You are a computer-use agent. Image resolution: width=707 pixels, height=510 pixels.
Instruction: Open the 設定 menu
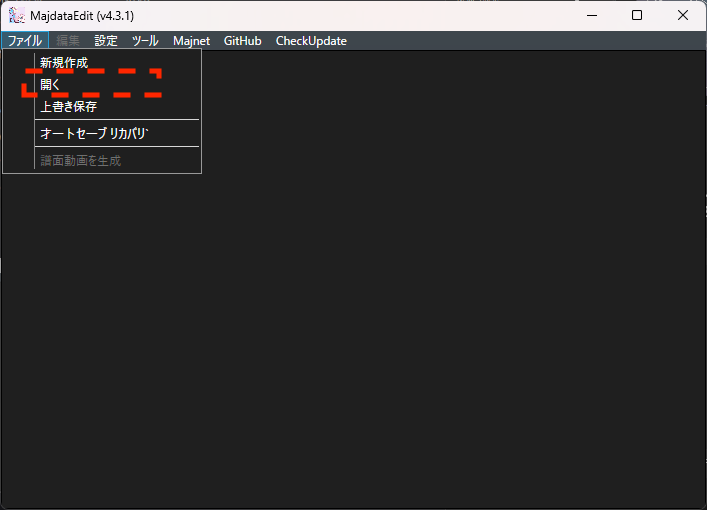[106, 41]
